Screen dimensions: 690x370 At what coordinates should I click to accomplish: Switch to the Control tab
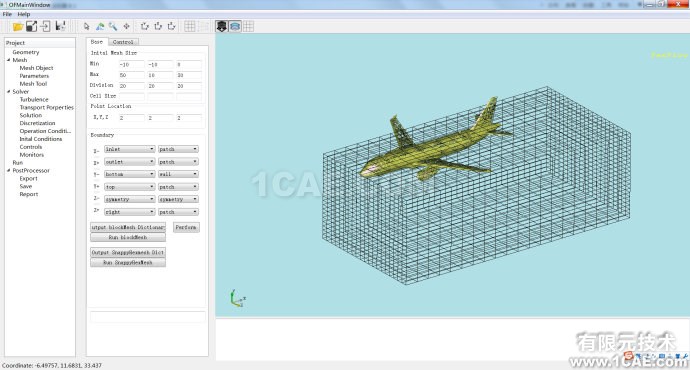coord(123,42)
